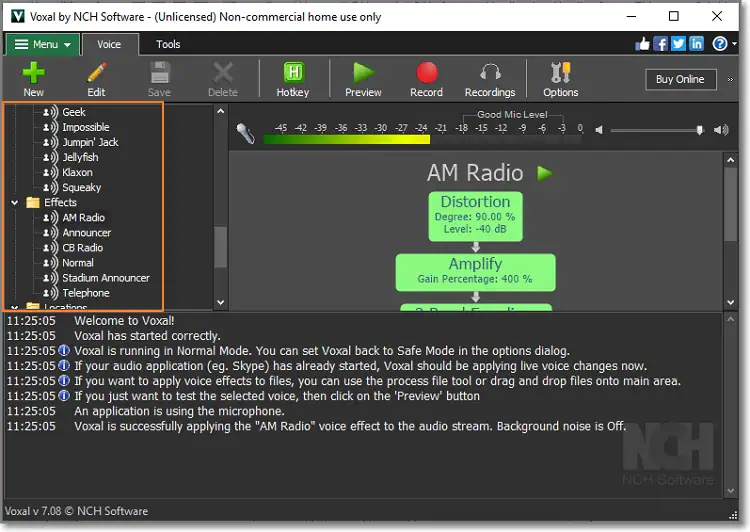The width and height of the screenshot is (750, 532).
Task: Click the microphone icon near level meter
Action: pyautogui.click(x=245, y=133)
